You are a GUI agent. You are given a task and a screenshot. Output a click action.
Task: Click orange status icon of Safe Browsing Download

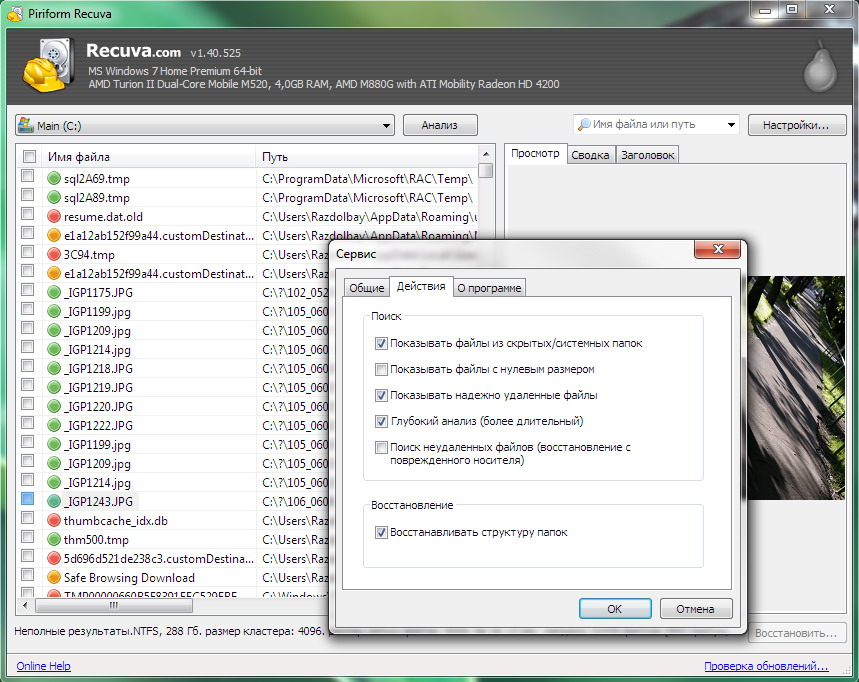click(x=54, y=577)
